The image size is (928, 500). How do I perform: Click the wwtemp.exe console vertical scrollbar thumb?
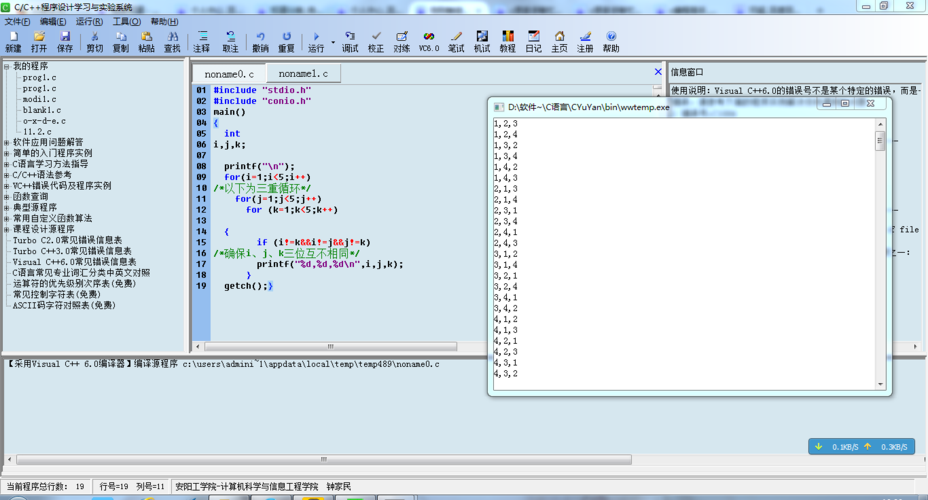coord(880,141)
